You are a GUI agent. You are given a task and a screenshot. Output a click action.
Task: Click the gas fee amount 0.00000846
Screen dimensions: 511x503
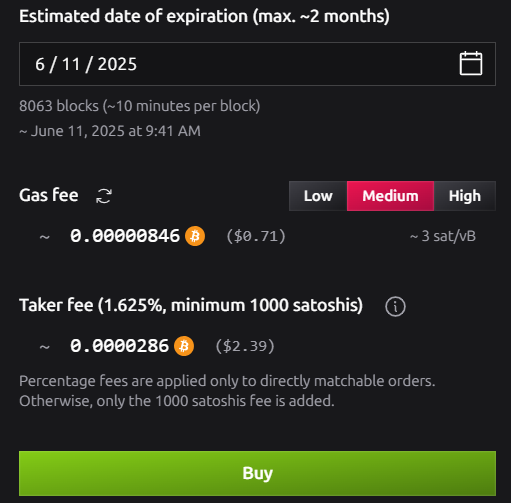tap(125, 236)
